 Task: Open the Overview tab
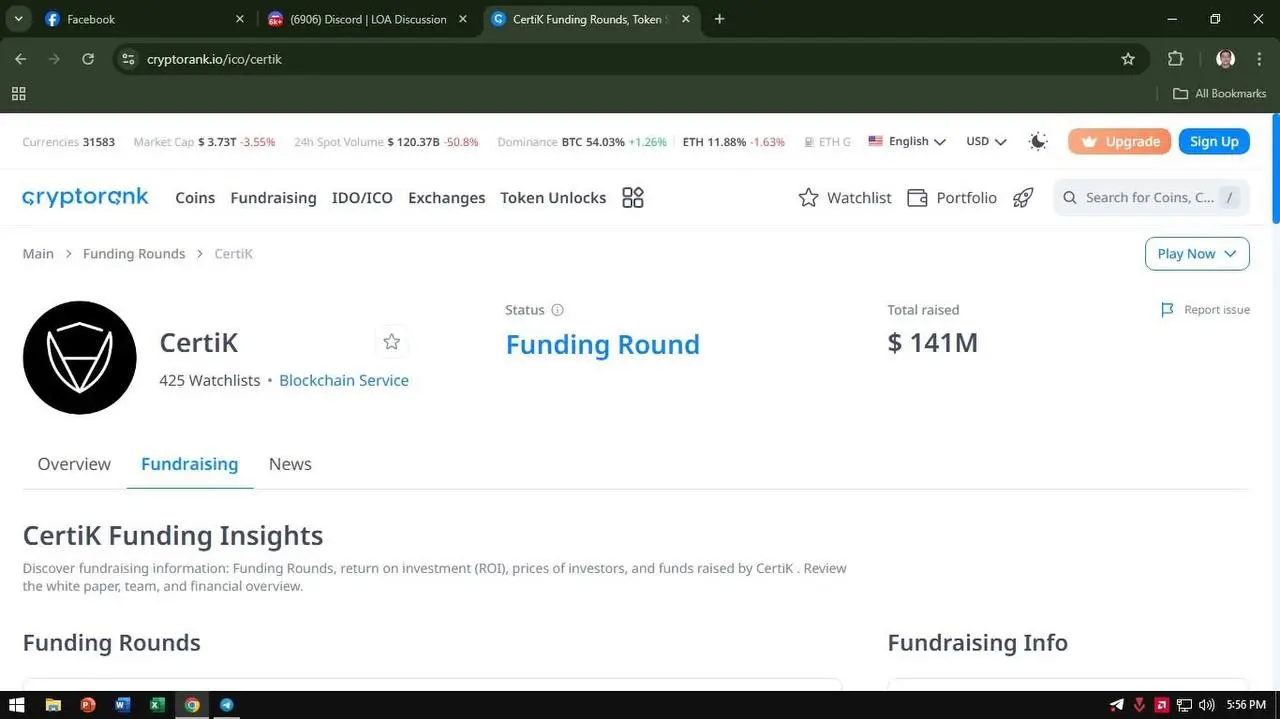74,464
